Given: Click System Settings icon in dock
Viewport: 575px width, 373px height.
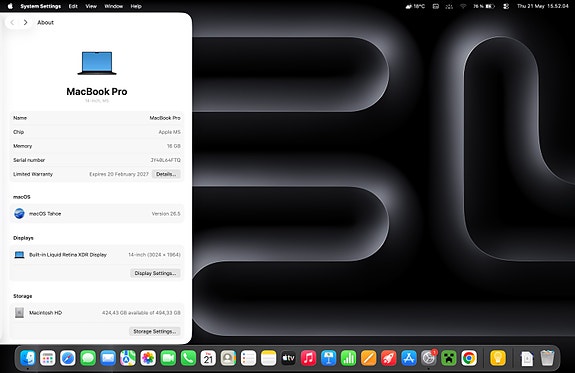Looking at the screenshot, I should tap(429, 358).
